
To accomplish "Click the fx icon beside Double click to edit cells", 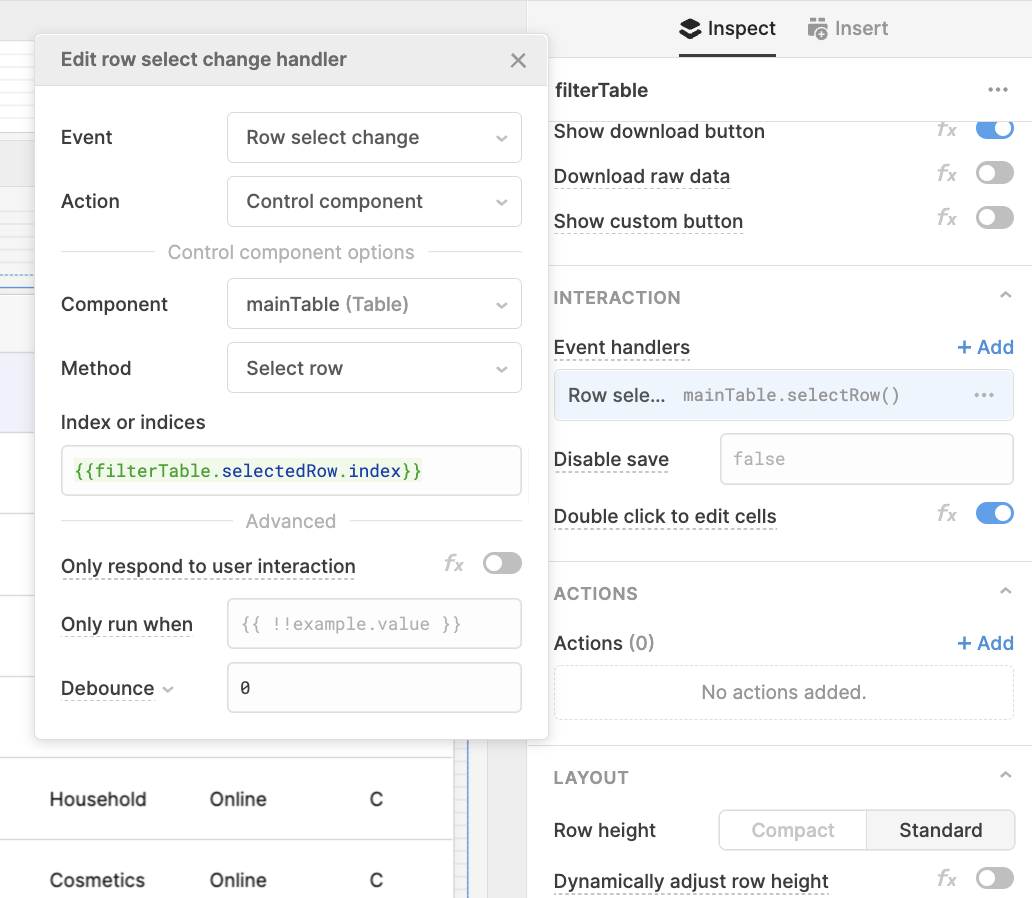I will (946, 513).
